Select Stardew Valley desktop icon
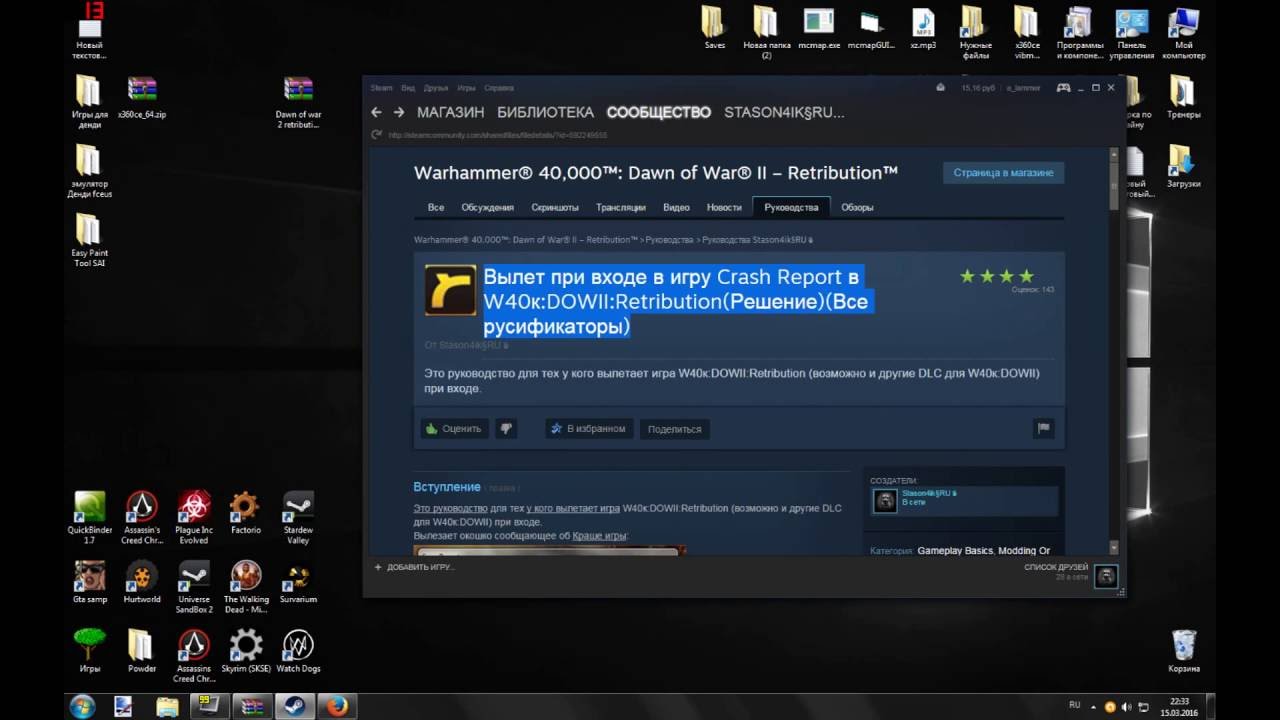1280x720 pixels. click(x=298, y=516)
